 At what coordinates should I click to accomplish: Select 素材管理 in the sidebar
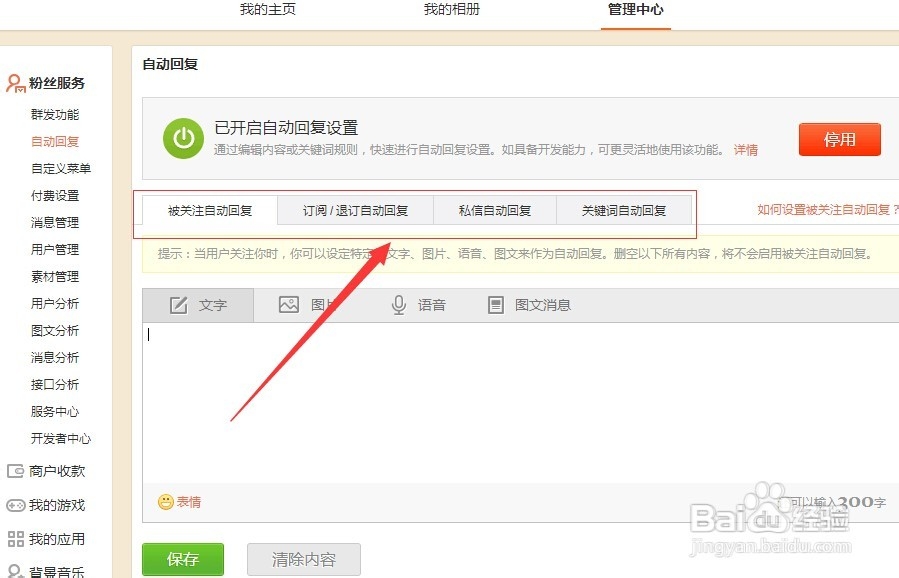click(55, 276)
